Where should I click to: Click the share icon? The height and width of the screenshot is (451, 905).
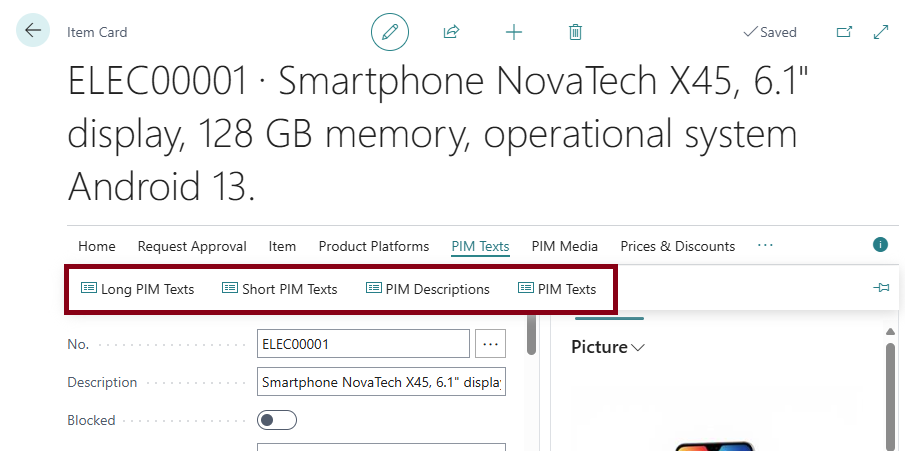[x=451, y=32]
